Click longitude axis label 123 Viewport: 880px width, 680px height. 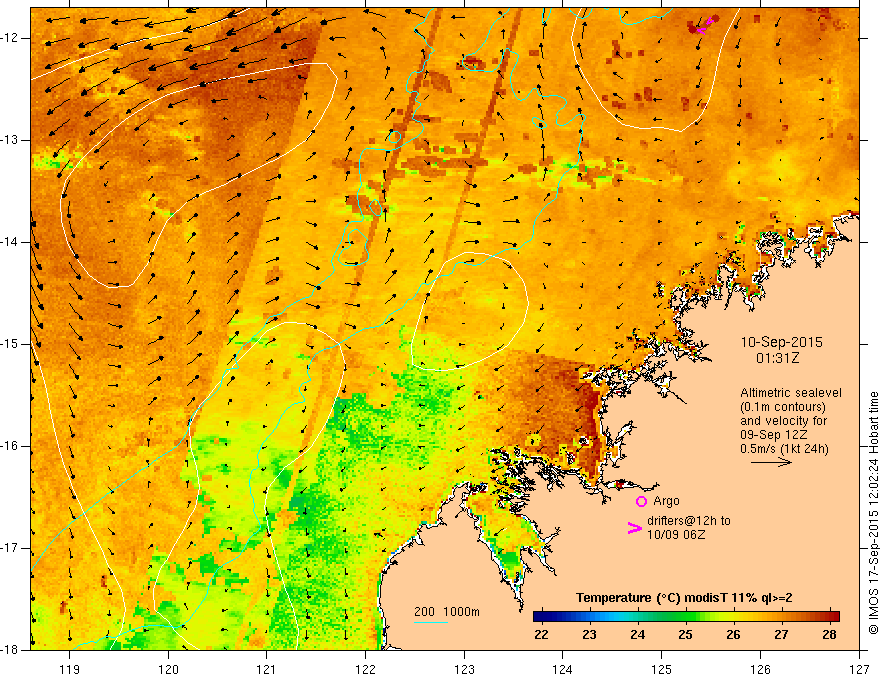pyautogui.click(x=464, y=669)
